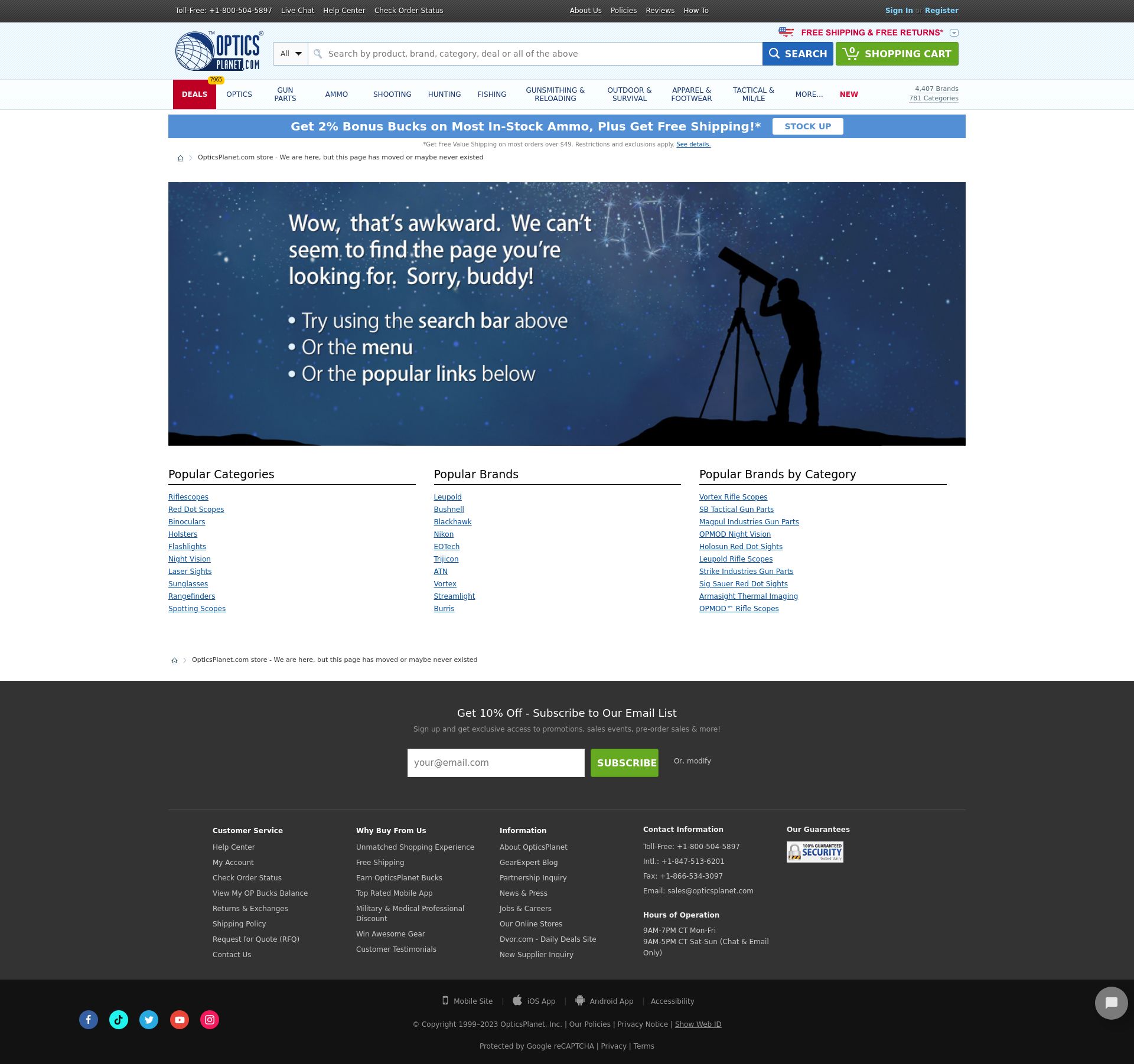Open the Trijicon brand link
The width and height of the screenshot is (1134, 1064).
tap(446, 559)
